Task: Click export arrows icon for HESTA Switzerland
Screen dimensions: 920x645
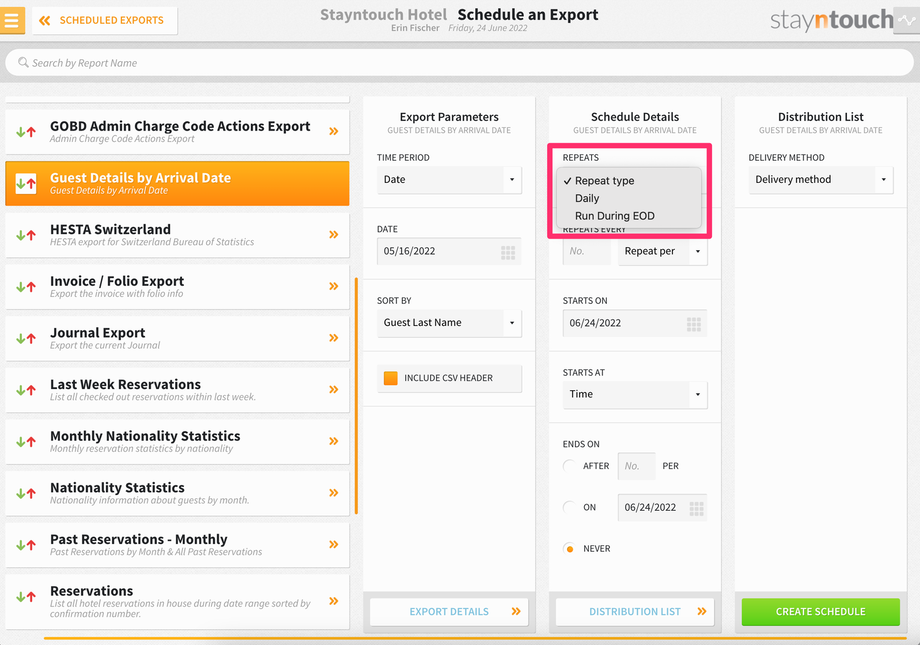Action: click(x=26, y=235)
